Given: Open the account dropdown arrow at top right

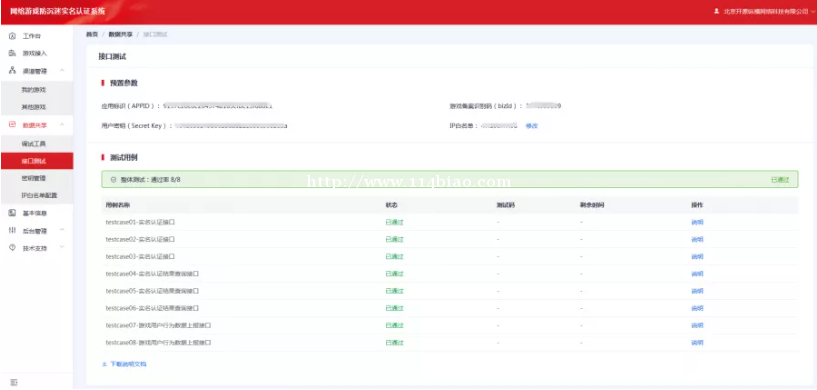Looking at the screenshot, I should [x=813, y=11].
